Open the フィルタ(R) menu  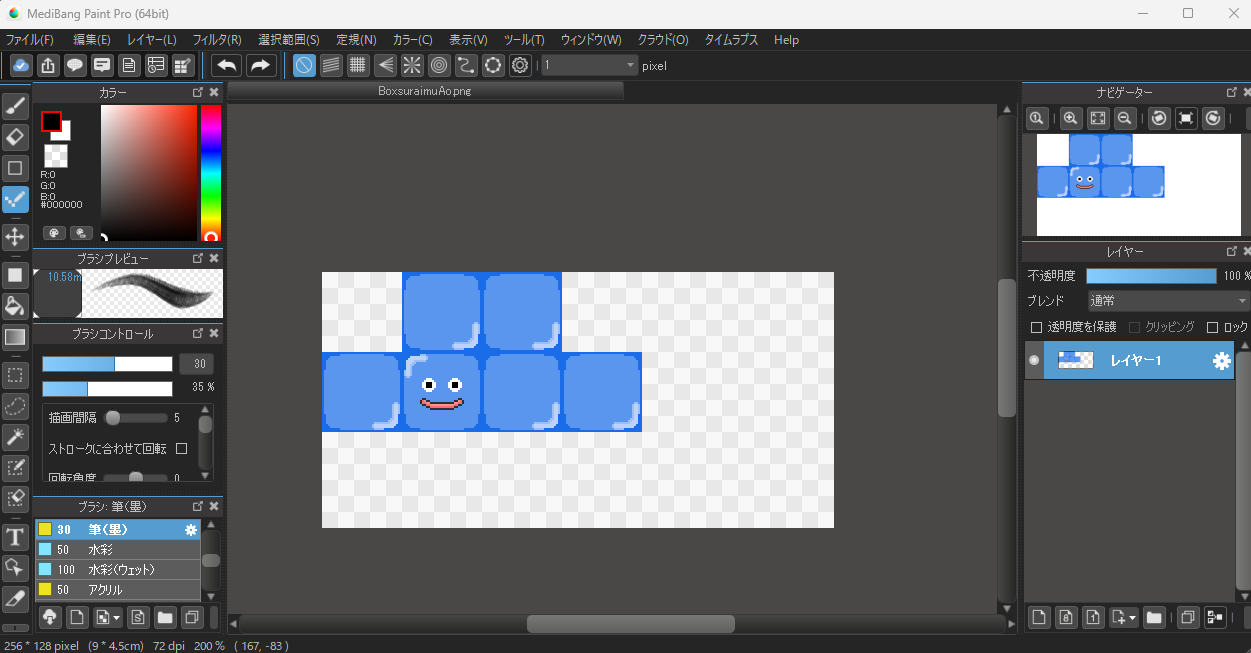pyautogui.click(x=217, y=40)
